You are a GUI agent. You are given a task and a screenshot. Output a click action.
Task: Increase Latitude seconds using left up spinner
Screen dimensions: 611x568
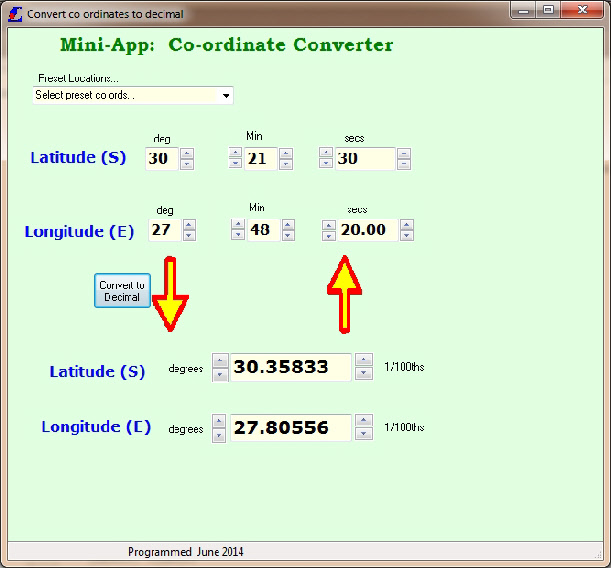[x=326, y=153]
